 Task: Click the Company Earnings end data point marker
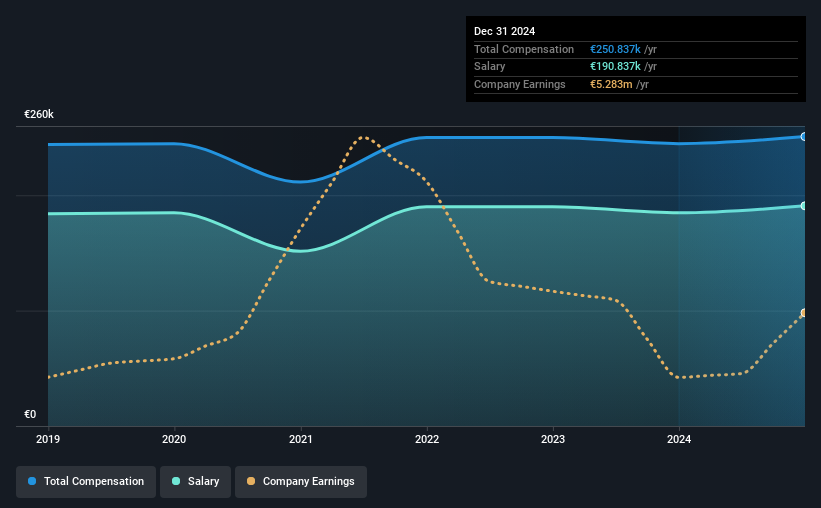pos(804,313)
